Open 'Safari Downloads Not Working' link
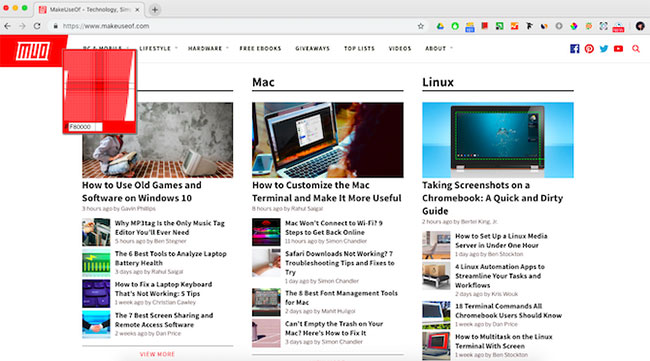650x361 pixels. point(340,263)
